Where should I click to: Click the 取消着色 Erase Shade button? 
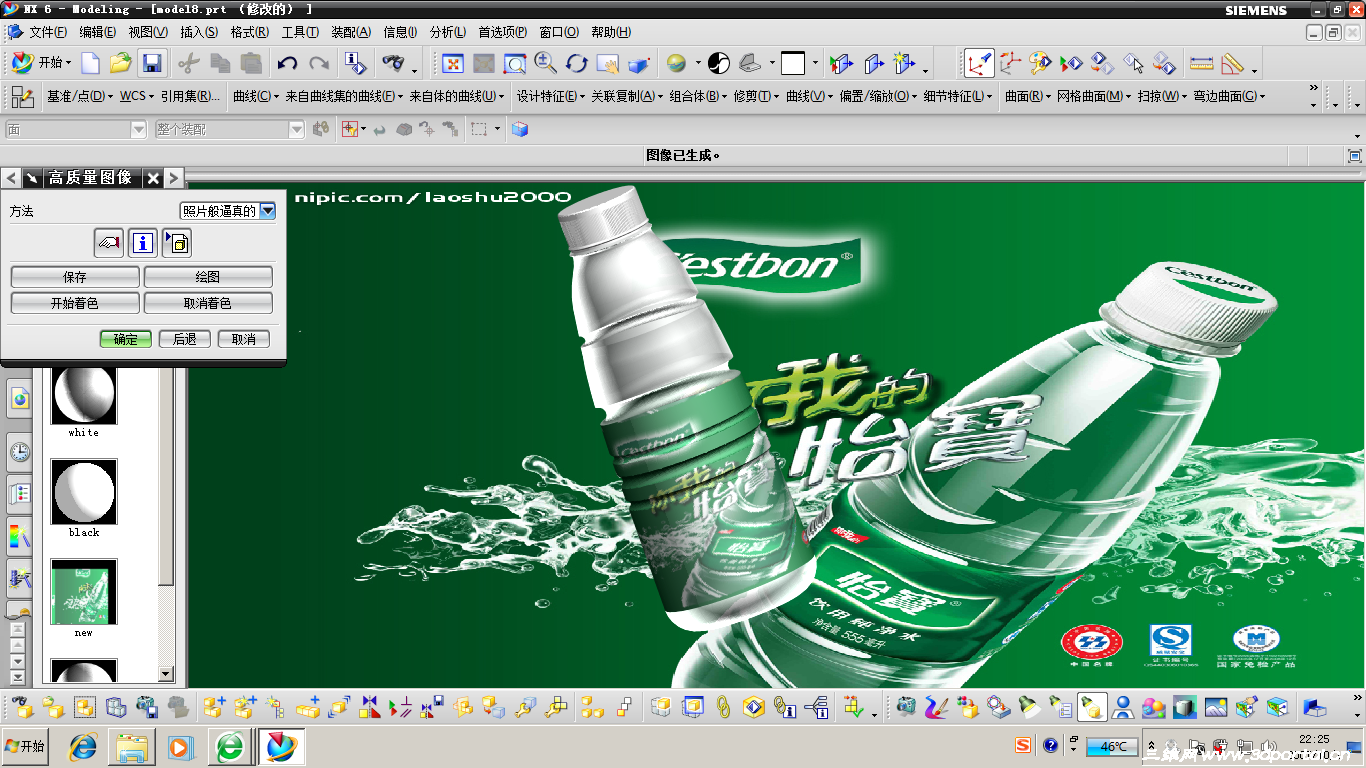click(x=208, y=303)
